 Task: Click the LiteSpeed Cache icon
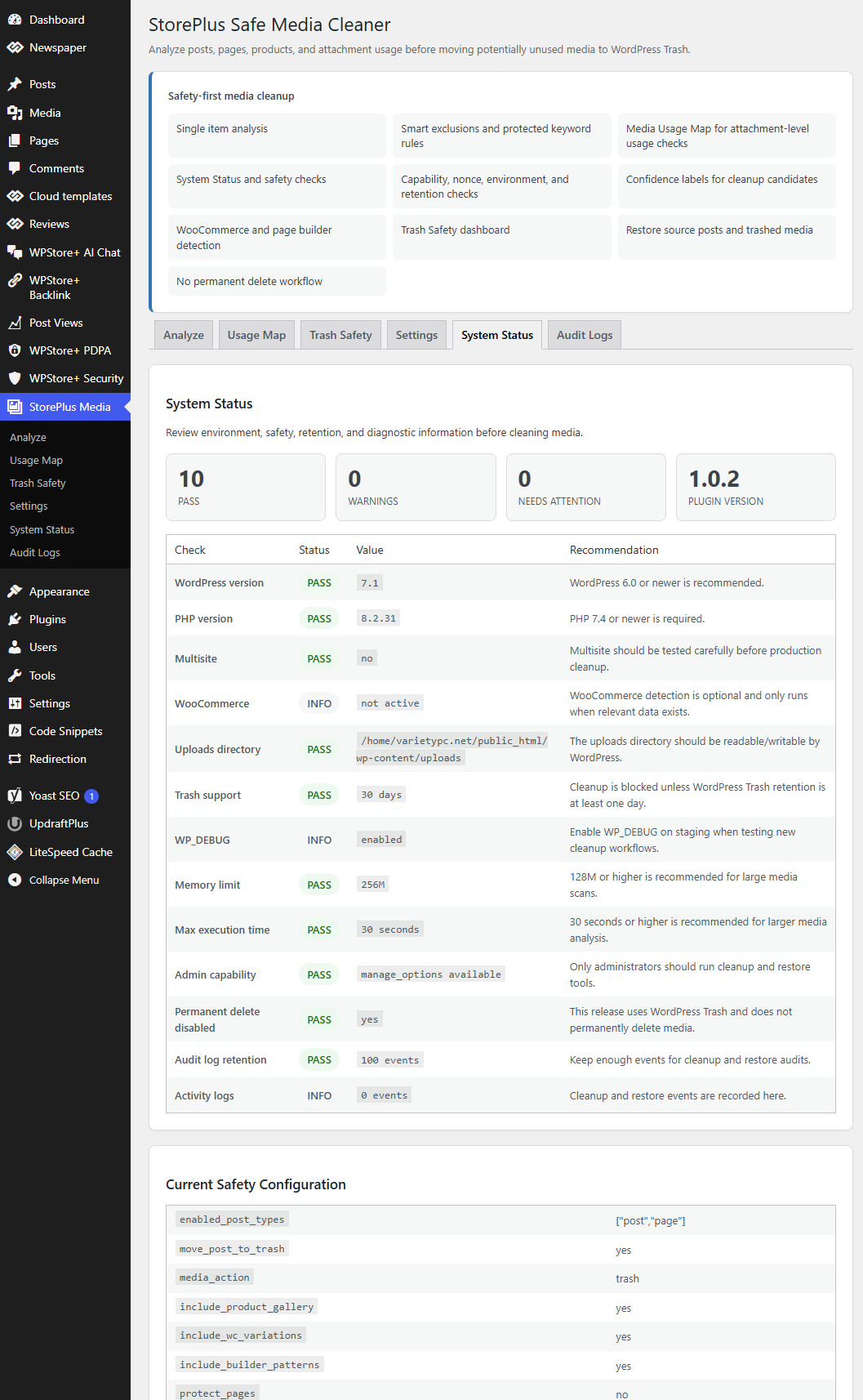tap(15, 852)
